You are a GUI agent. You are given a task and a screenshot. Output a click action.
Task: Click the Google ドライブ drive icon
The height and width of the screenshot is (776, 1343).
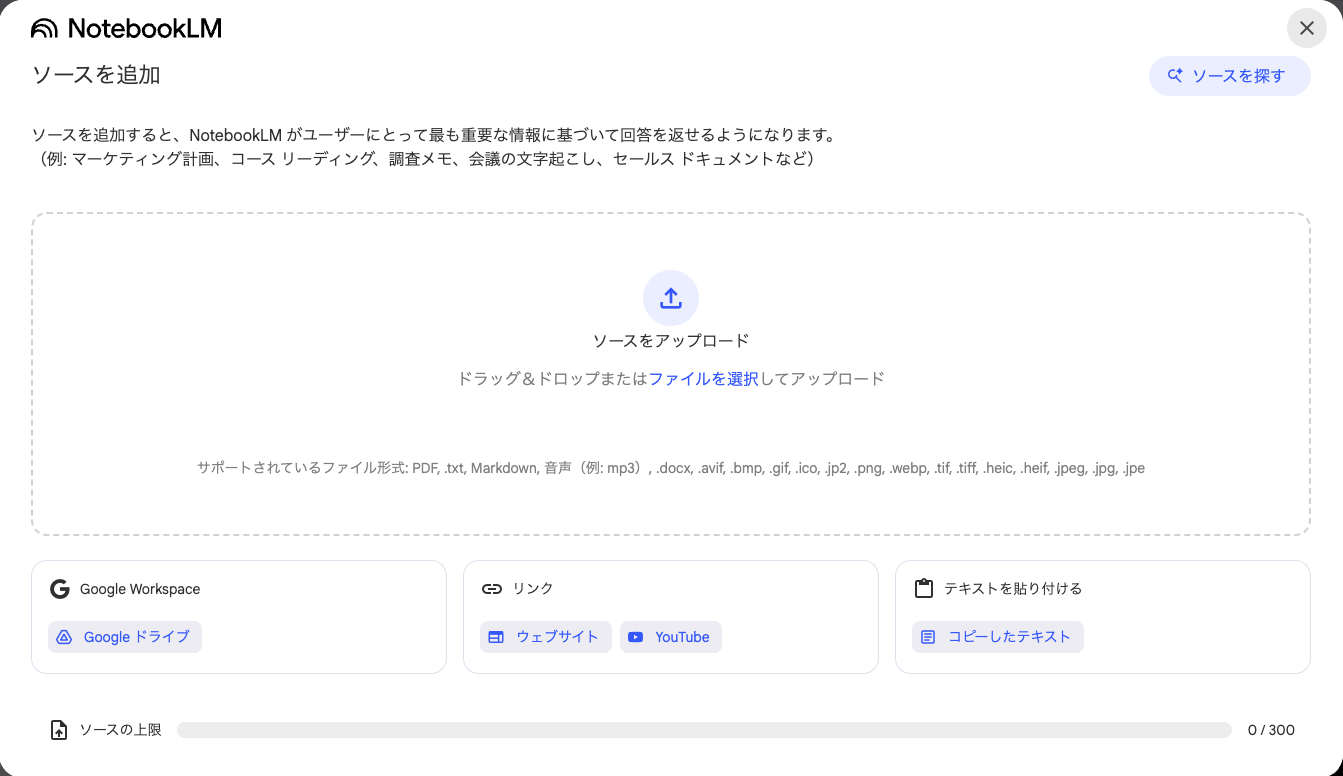pos(64,637)
